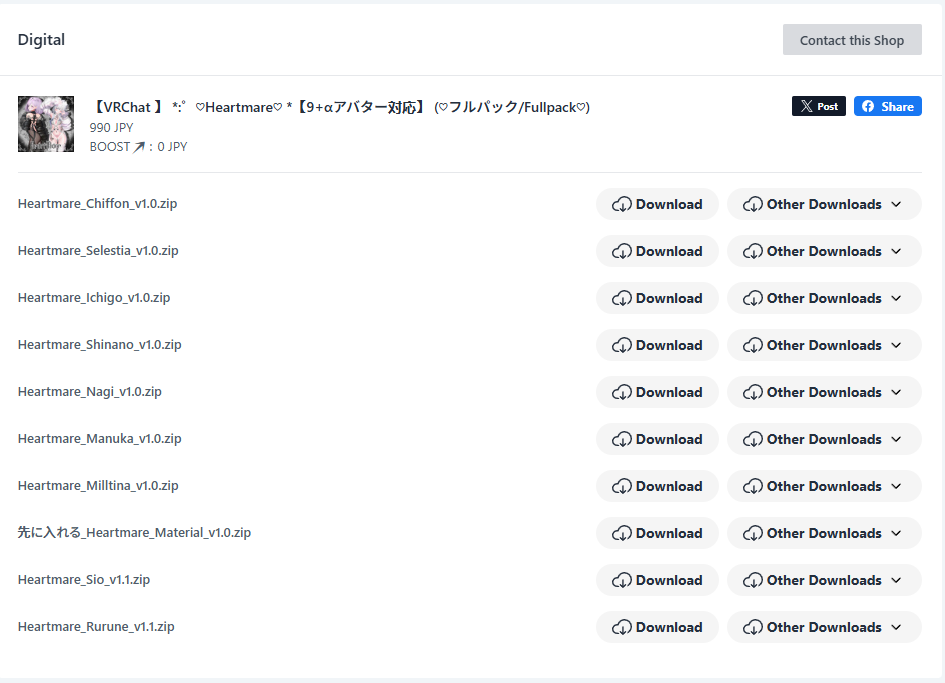The height and width of the screenshot is (683, 945).
Task: Download Heartmare_Nagi_v1.0.zip
Action: [x=658, y=392]
